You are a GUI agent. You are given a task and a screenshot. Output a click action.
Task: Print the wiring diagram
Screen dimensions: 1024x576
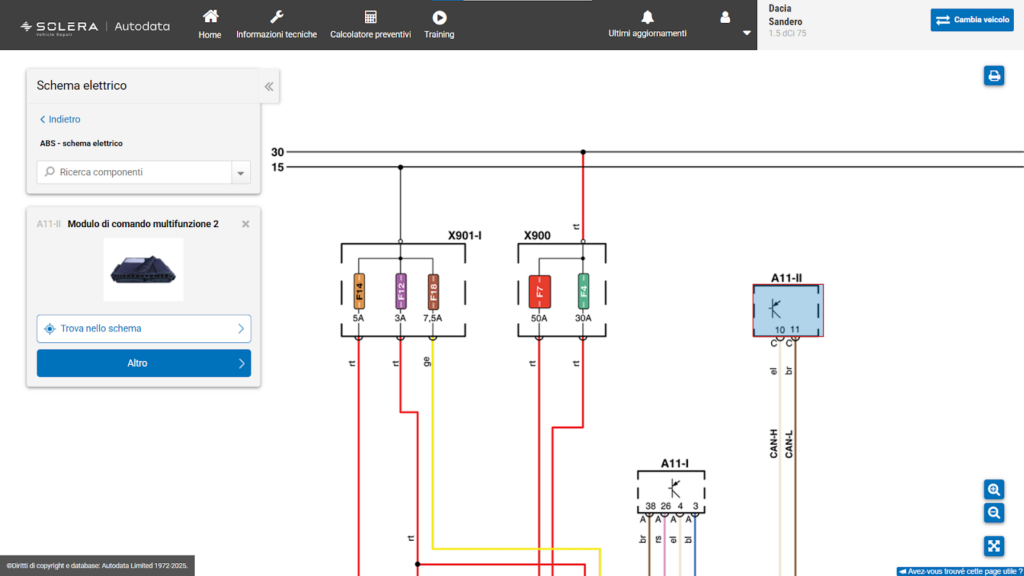click(994, 76)
